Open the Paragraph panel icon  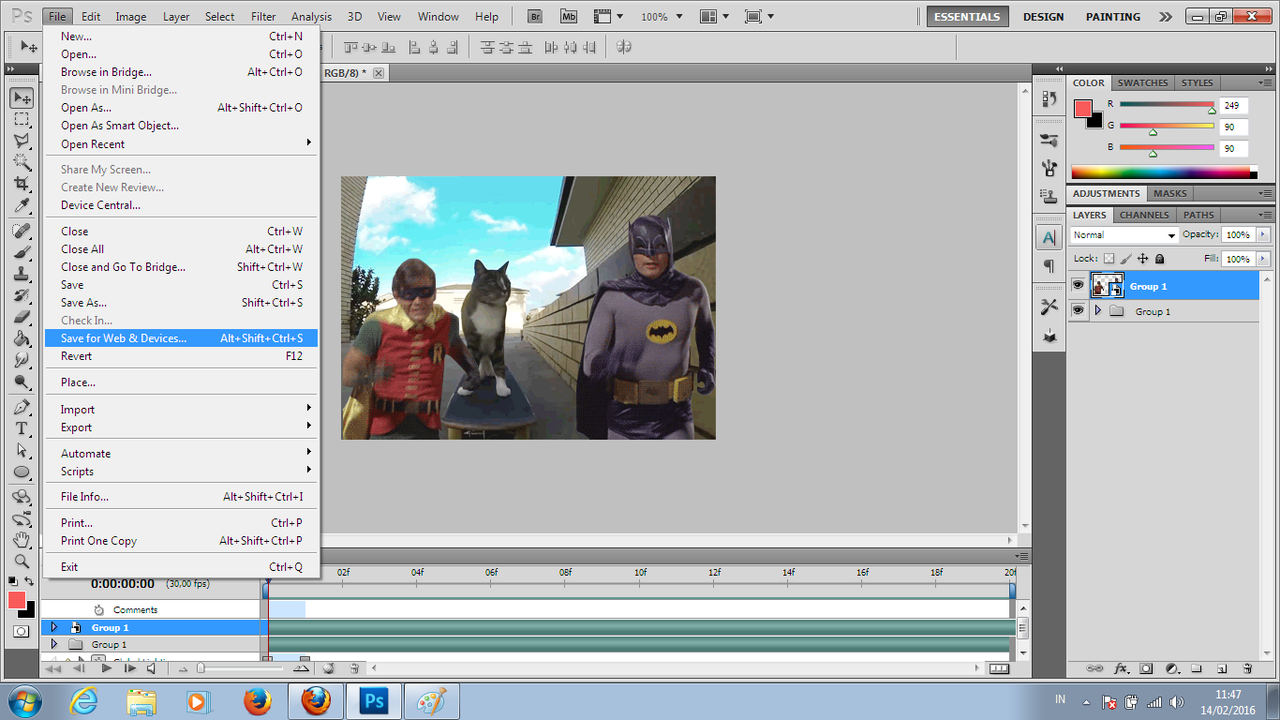coord(1049,266)
